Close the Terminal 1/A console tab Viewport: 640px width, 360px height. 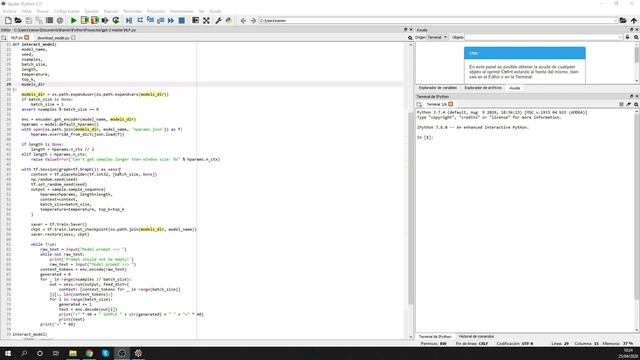point(451,104)
